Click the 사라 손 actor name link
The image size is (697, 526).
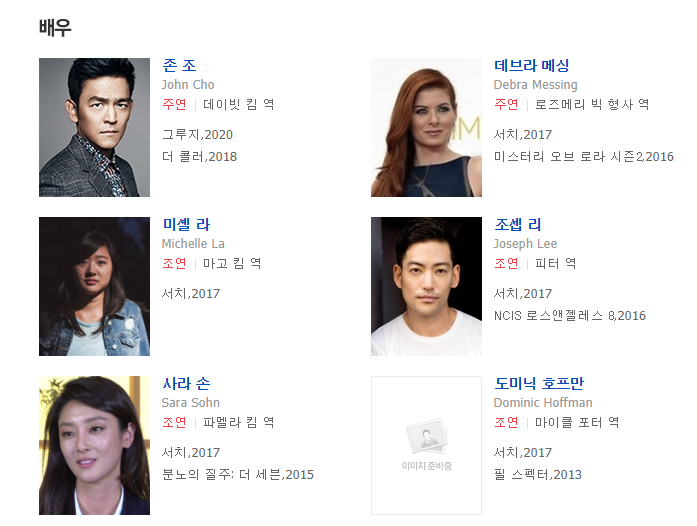[186, 383]
